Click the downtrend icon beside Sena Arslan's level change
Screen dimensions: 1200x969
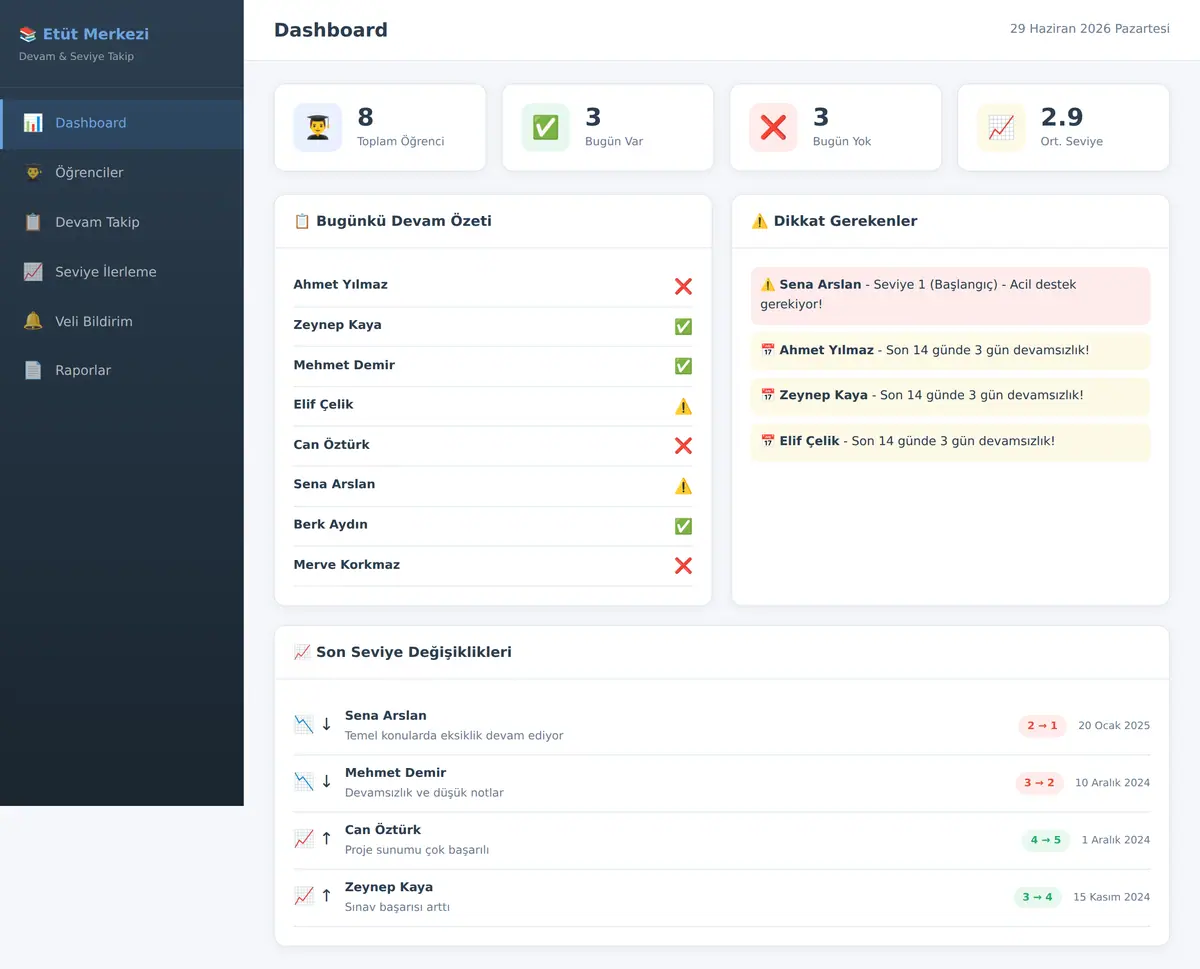(304, 725)
